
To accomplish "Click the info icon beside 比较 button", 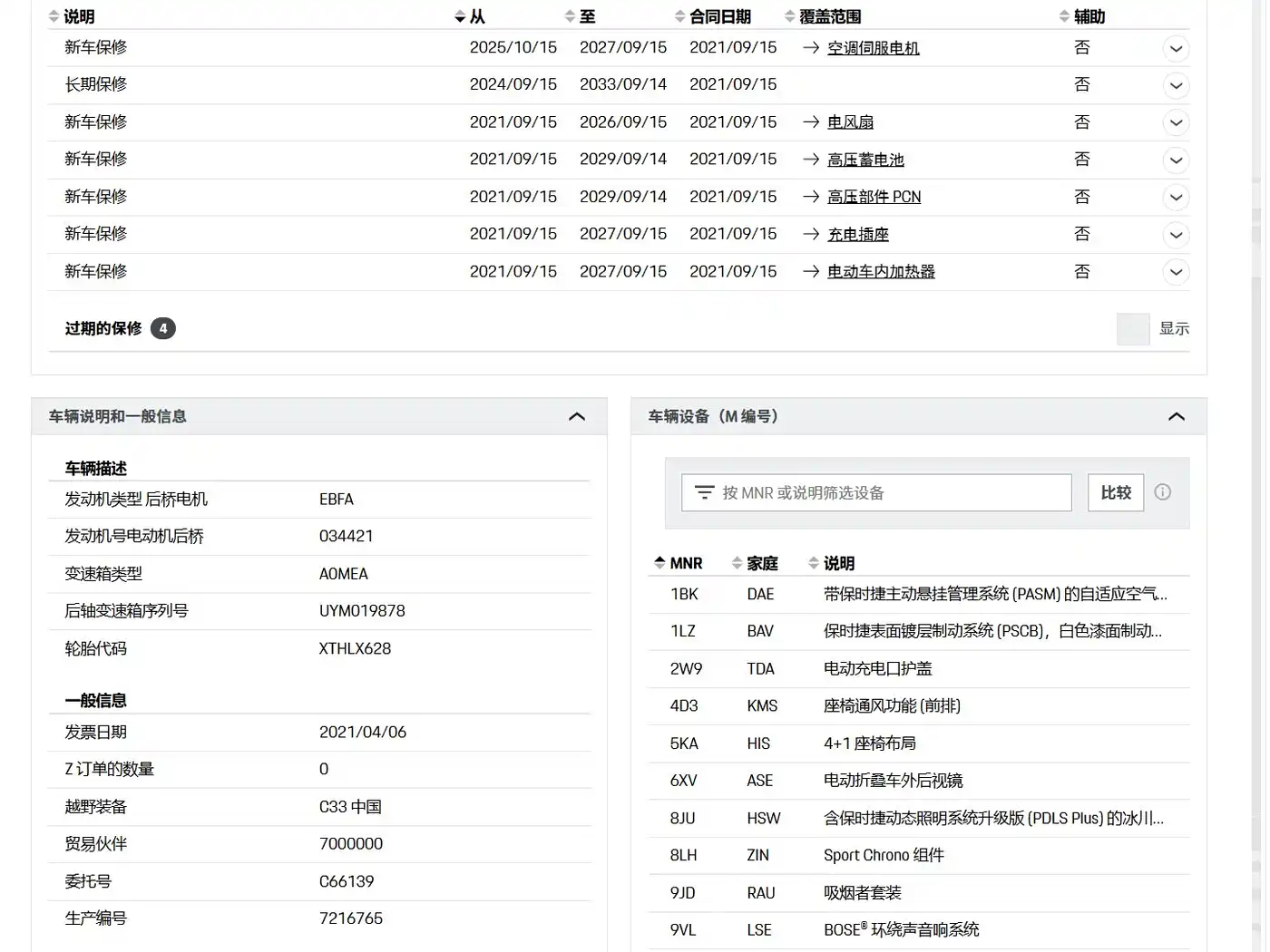I will pyautogui.click(x=1162, y=492).
